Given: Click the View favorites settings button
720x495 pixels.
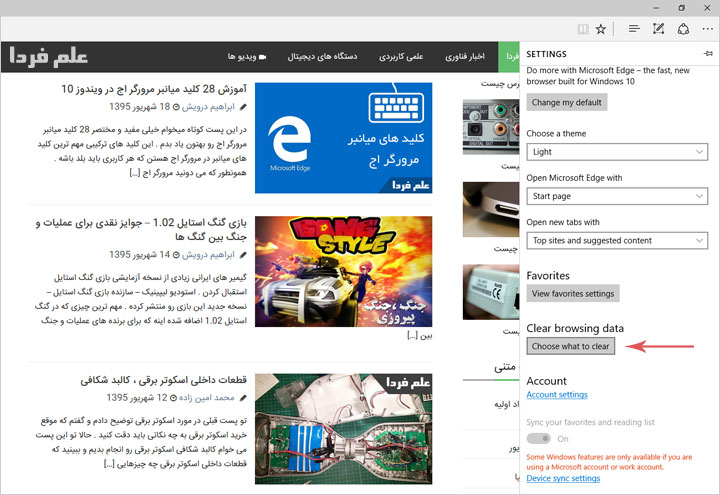Looking at the screenshot, I should click(572, 293).
